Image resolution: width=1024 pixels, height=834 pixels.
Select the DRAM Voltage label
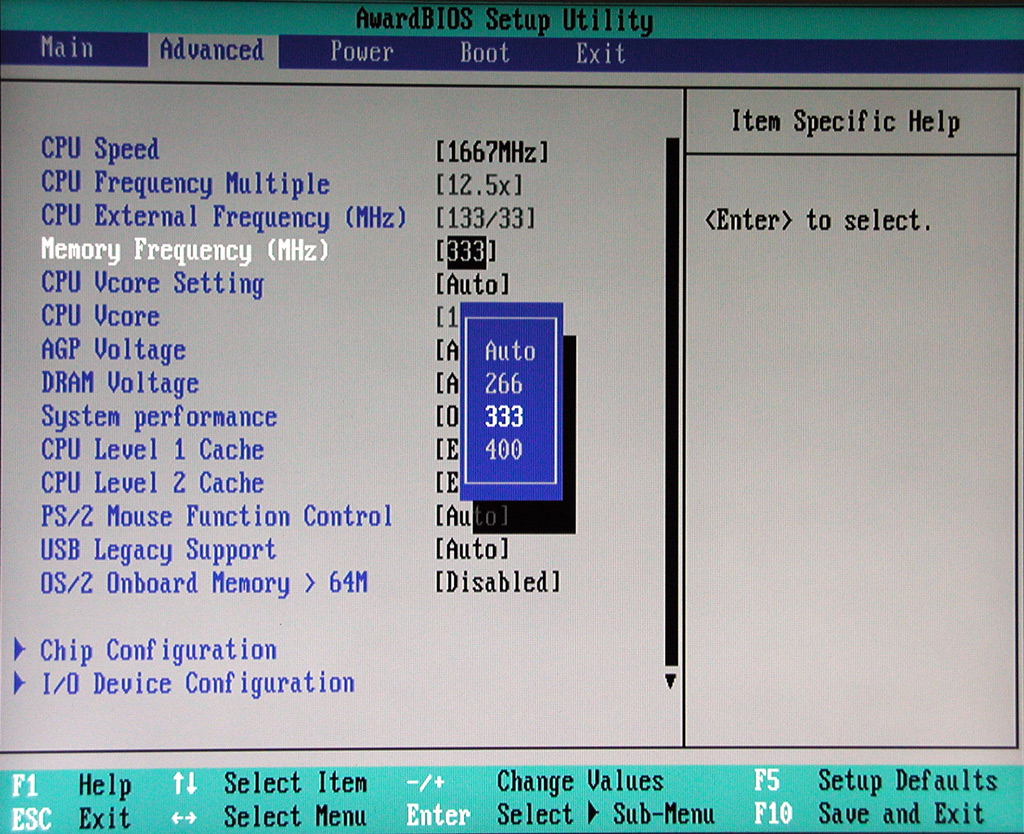tap(120, 383)
